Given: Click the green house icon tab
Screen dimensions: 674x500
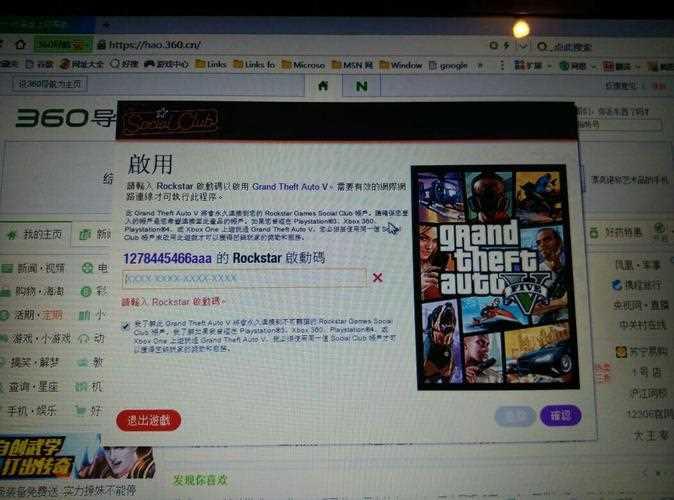Looking at the screenshot, I should click(323, 86).
